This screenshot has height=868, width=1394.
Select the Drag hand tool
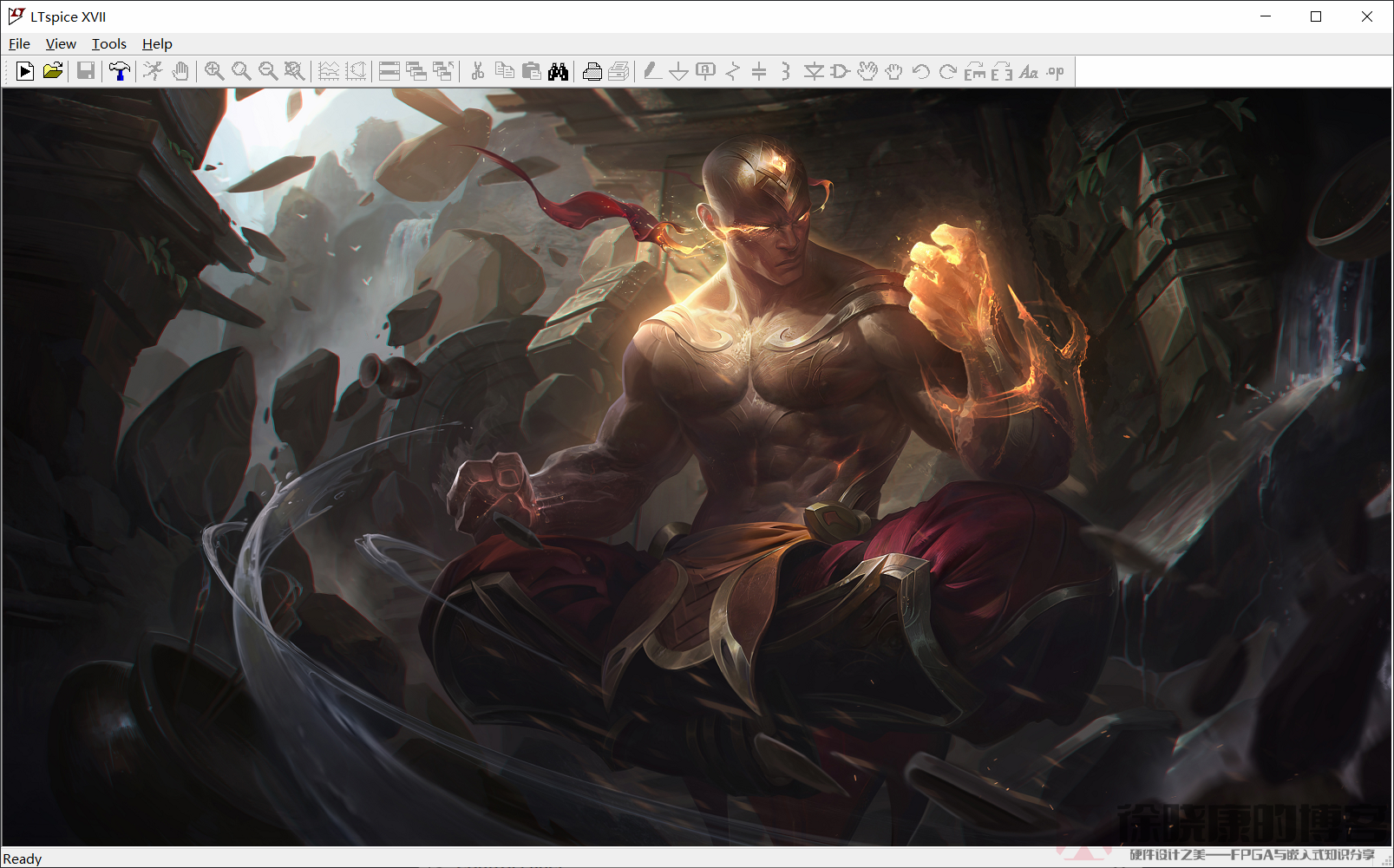point(893,71)
